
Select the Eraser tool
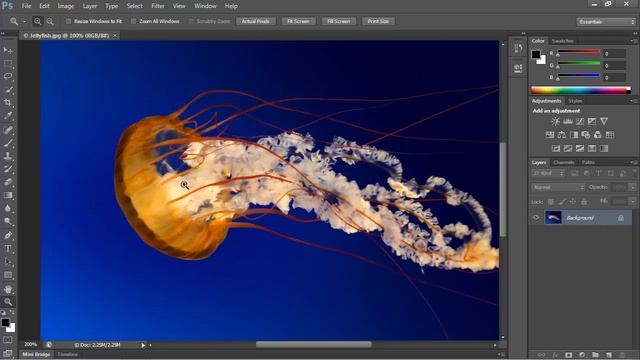point(8,182)
